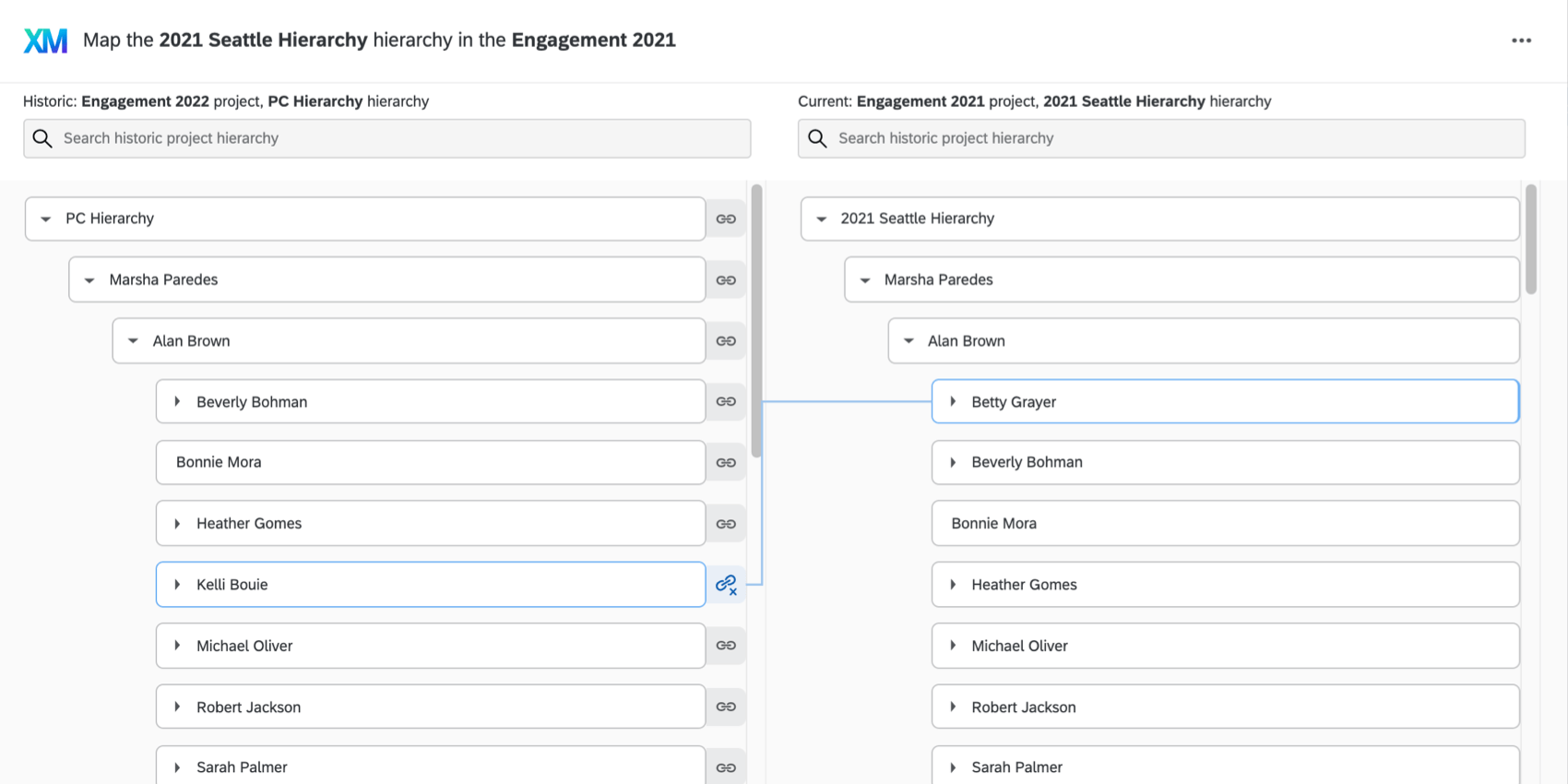Link the historic Beverly Bohman unit

tap(726, 402)
